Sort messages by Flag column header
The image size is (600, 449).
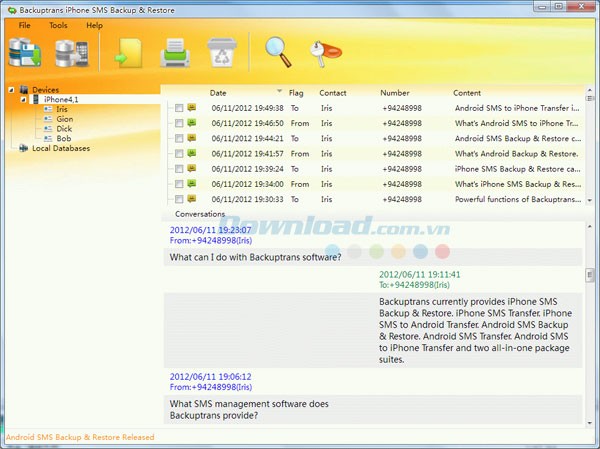296,93
